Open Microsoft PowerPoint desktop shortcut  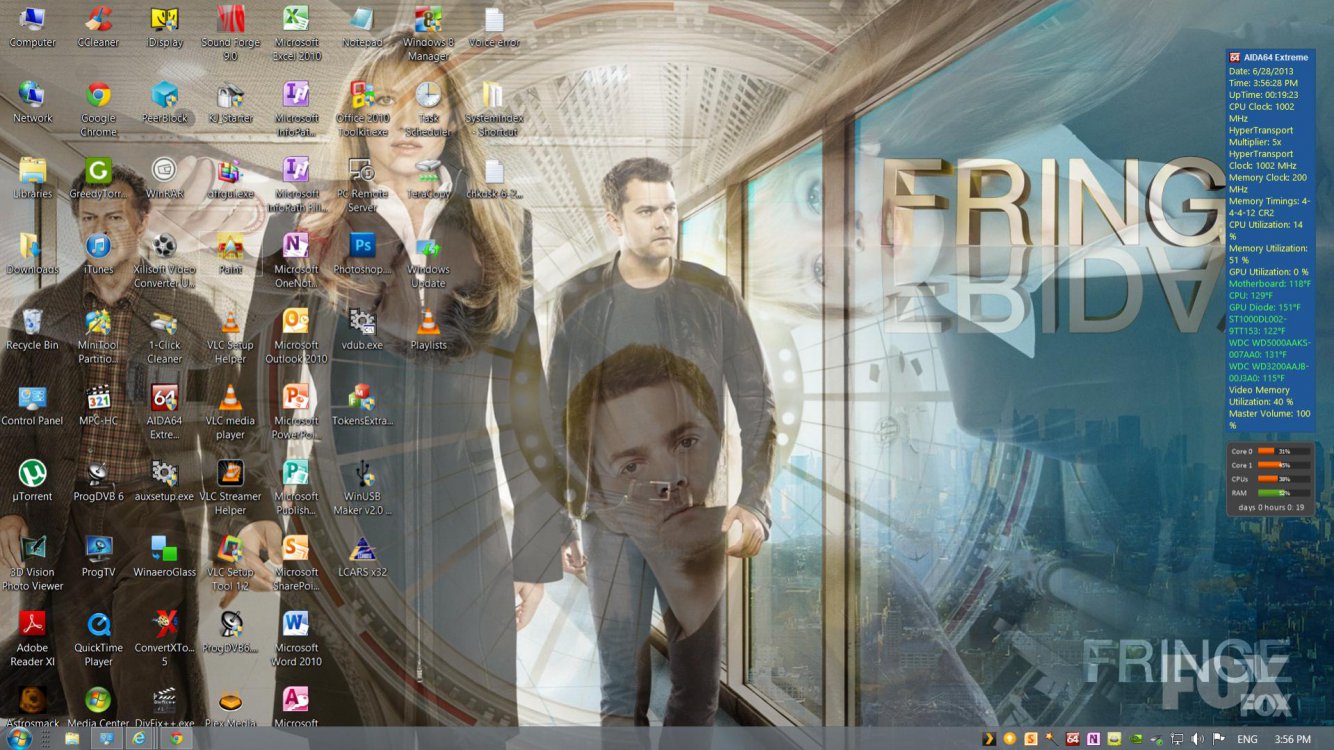296,413
